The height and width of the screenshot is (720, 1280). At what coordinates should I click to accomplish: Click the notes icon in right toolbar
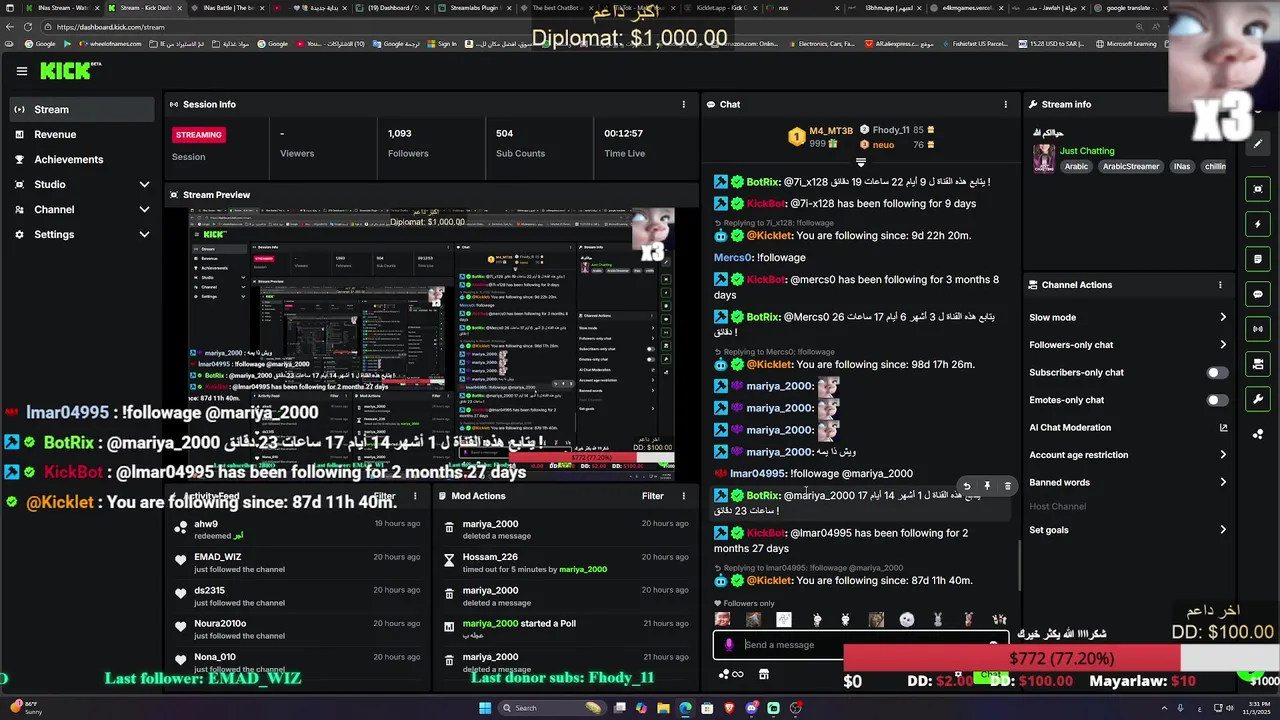click(1258, 259)
